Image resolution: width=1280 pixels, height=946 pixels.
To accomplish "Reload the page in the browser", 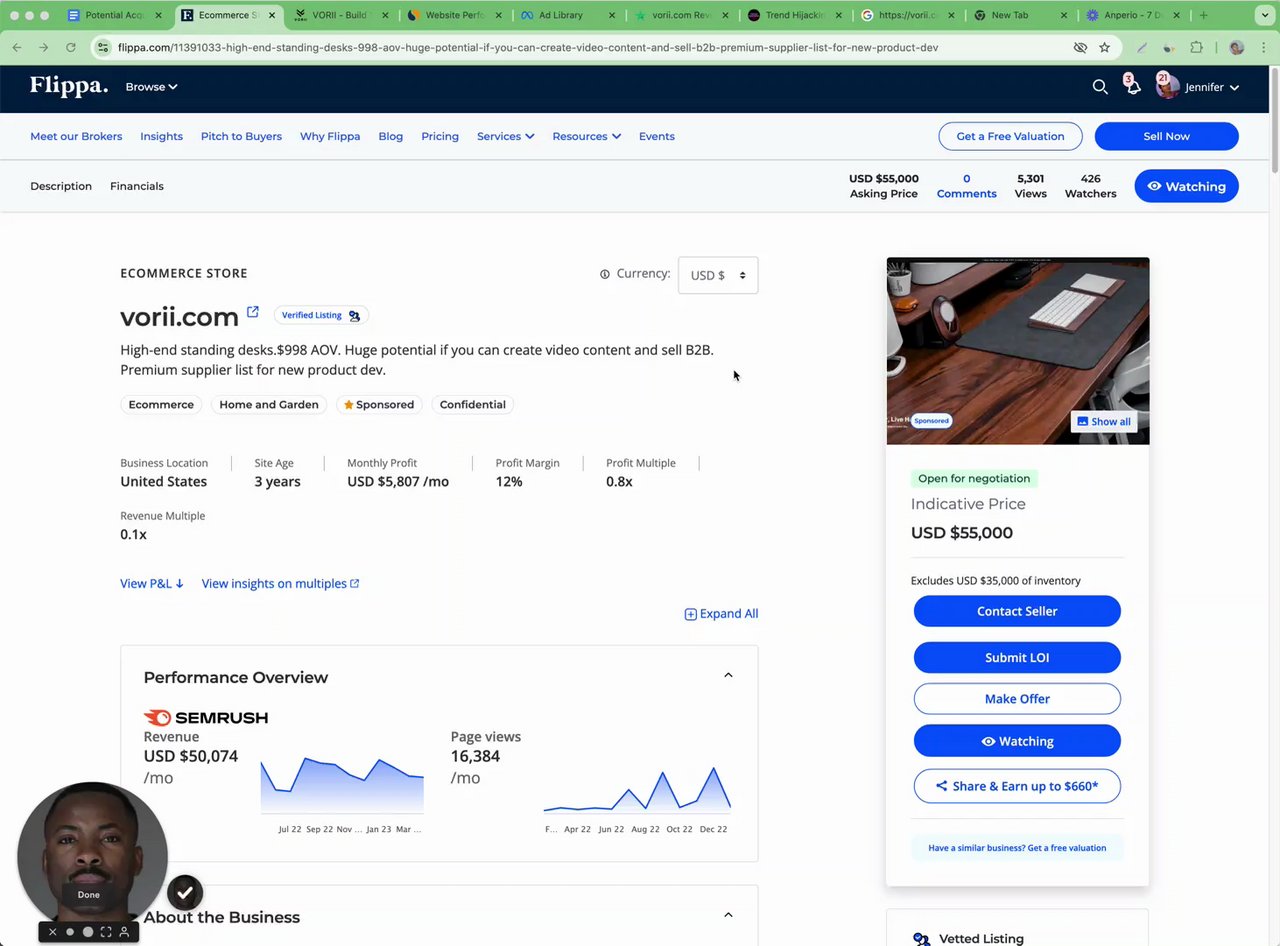I will click(x=70, y=47).
